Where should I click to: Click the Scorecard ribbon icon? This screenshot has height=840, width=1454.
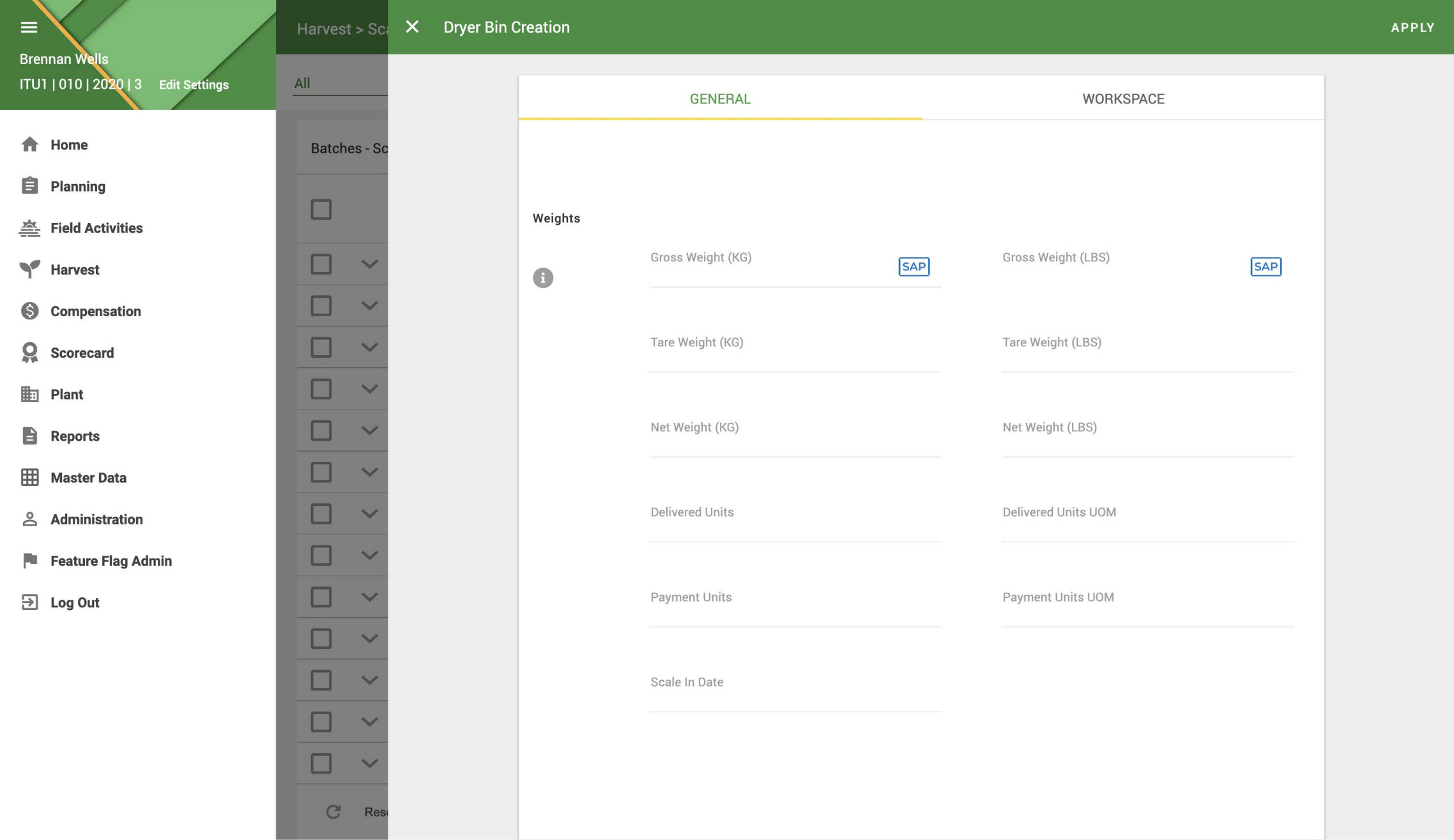pos(29,353)
